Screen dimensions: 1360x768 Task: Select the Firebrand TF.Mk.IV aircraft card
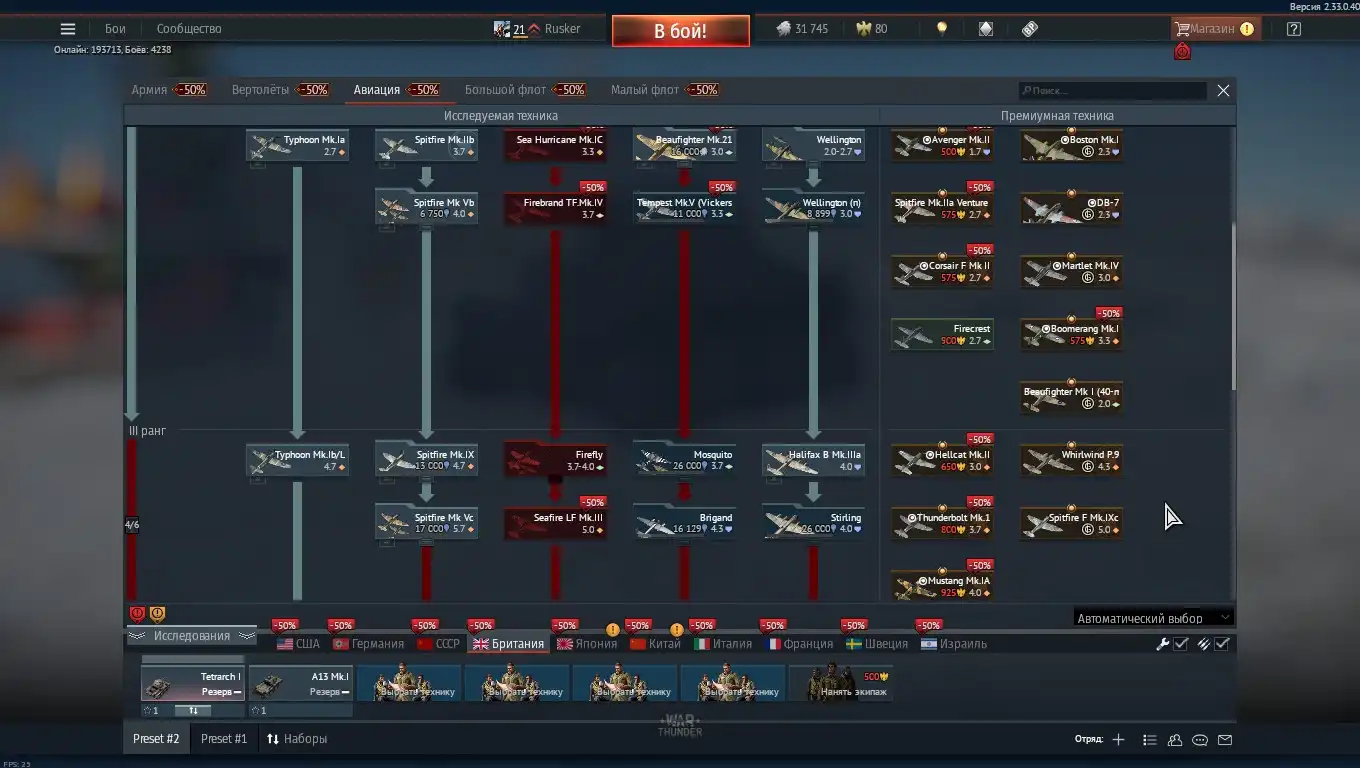555,208
